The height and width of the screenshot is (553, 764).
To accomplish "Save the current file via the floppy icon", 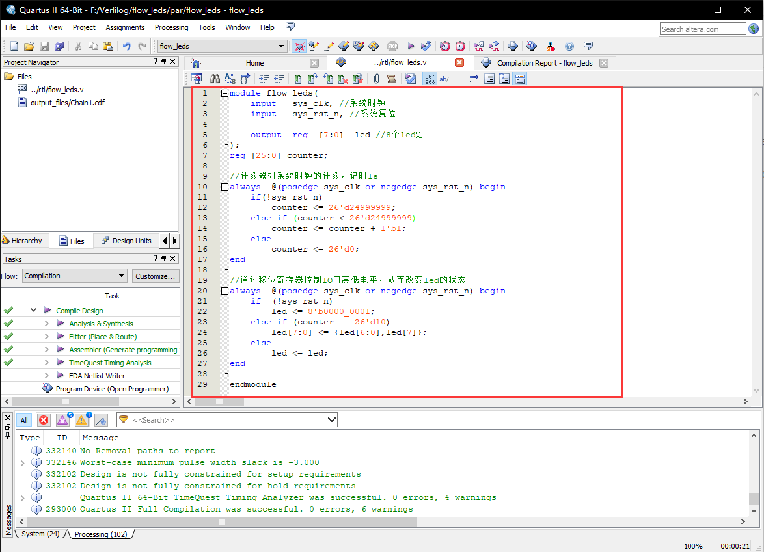I will click(x=44, y=46).
